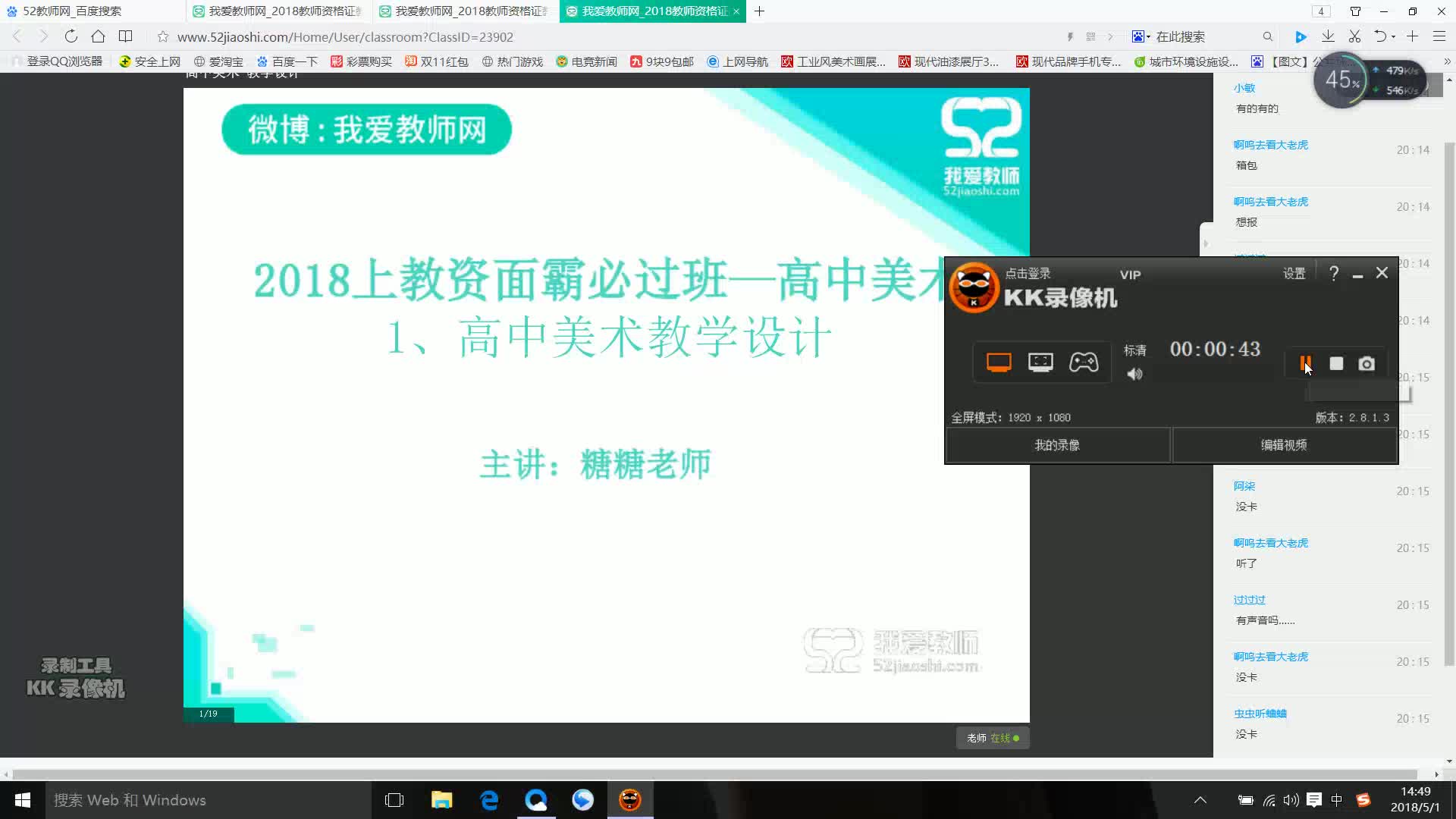This screenshot has width=1456, height=819.
Task: Click the desktop recording mode icon
Action: [999, 362]
